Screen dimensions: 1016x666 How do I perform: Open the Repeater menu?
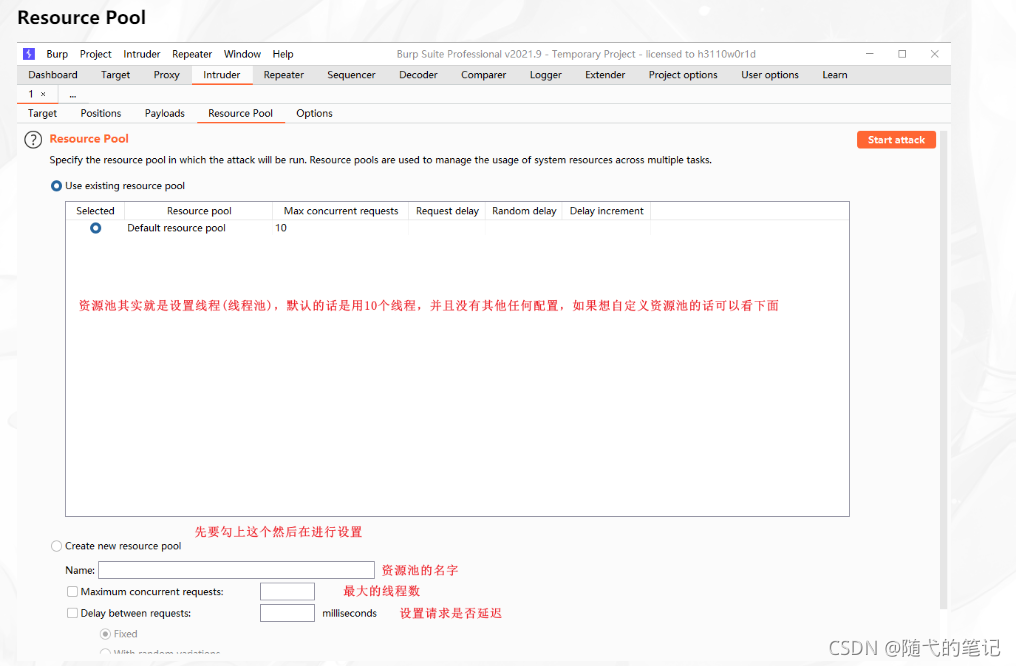point(192,54)
